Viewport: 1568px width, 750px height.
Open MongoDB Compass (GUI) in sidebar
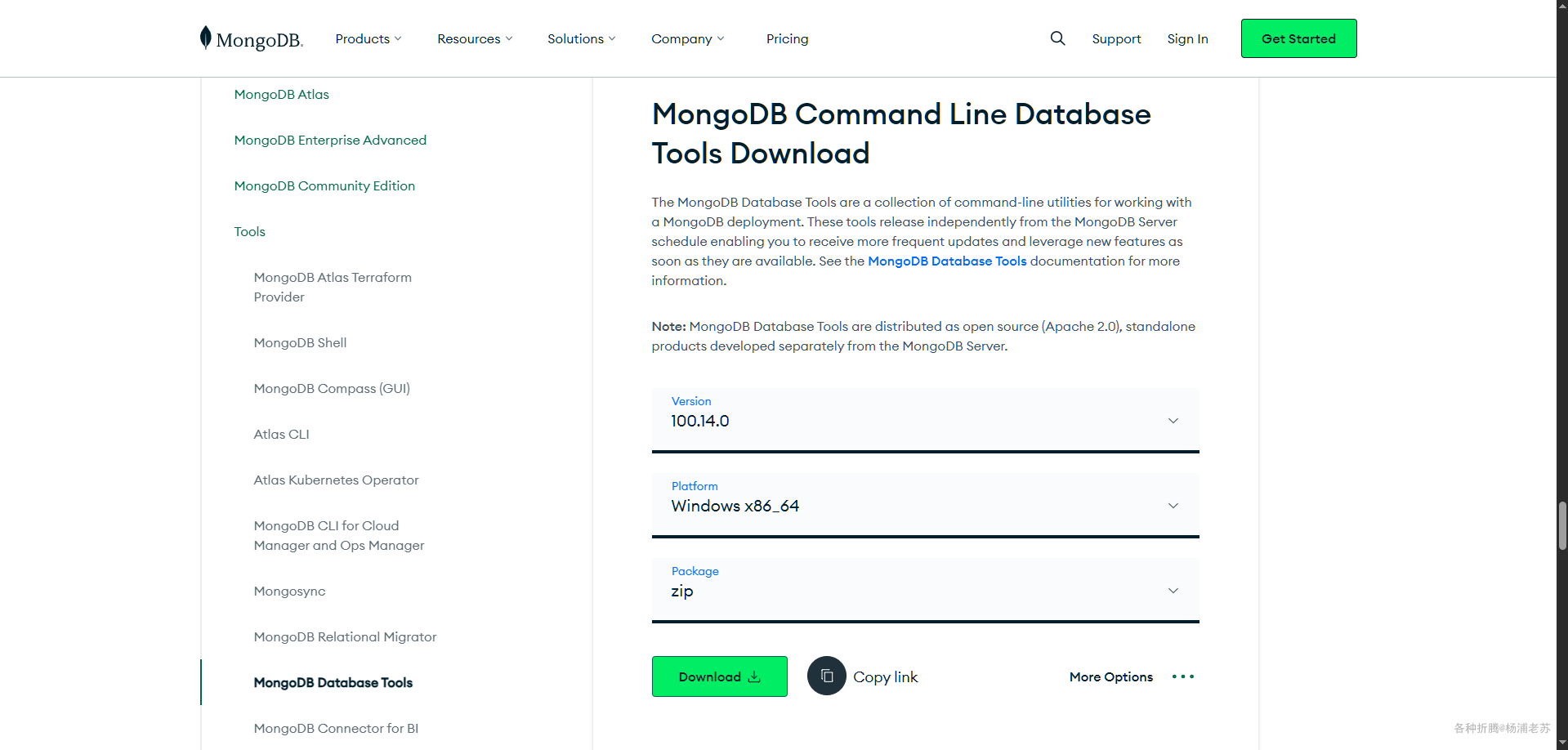pos(332,388)
